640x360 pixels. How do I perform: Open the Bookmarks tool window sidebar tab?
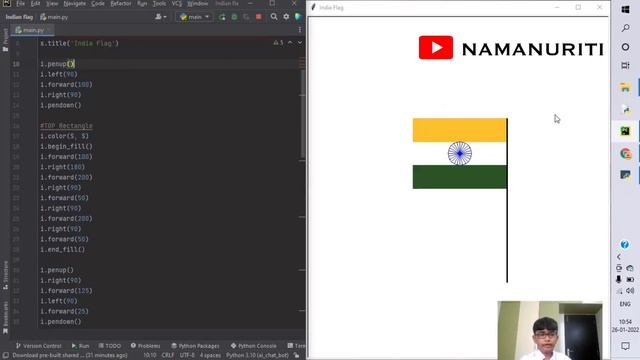(5, 318)
